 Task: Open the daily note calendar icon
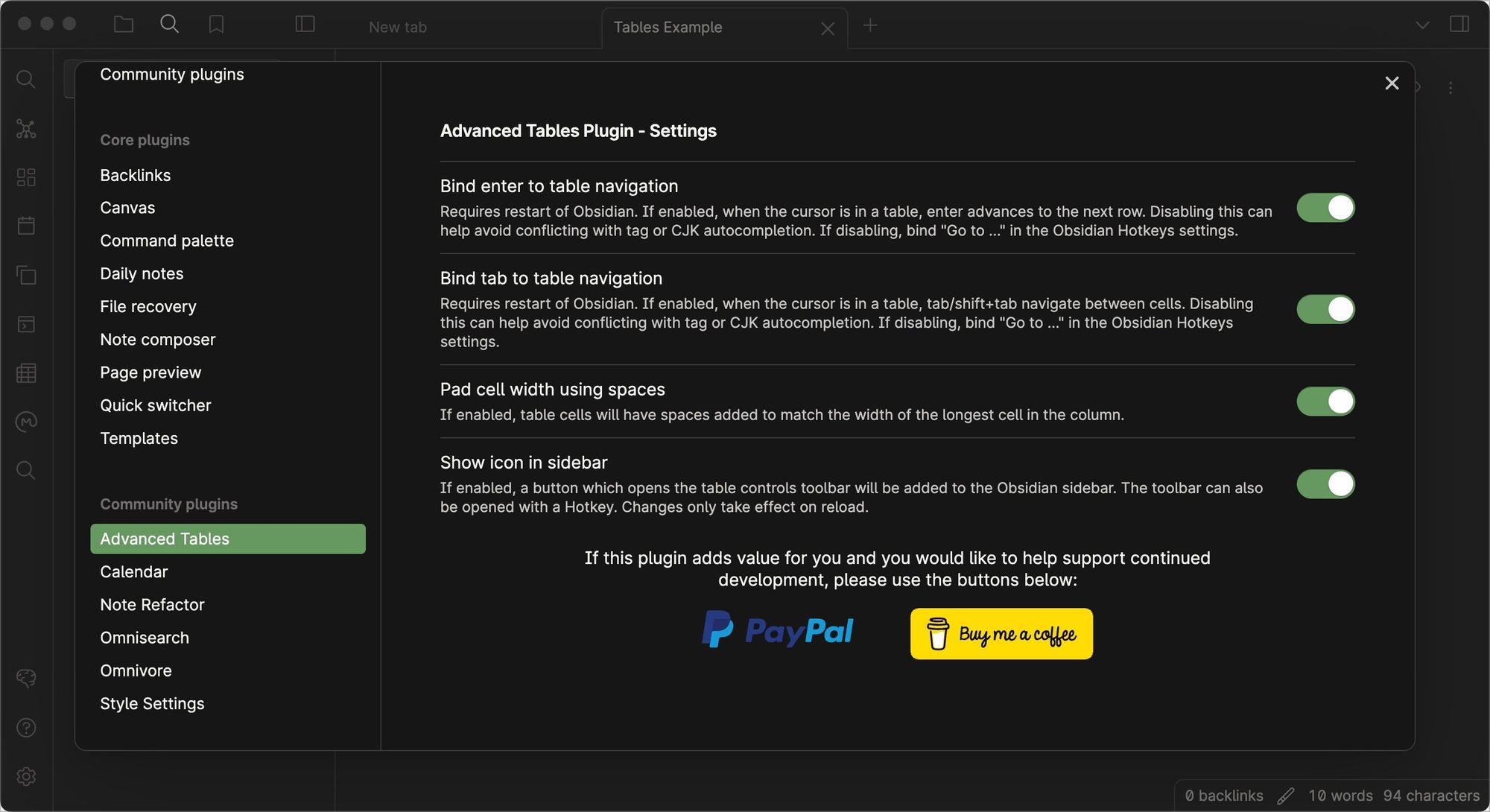(x=26, y=226)
